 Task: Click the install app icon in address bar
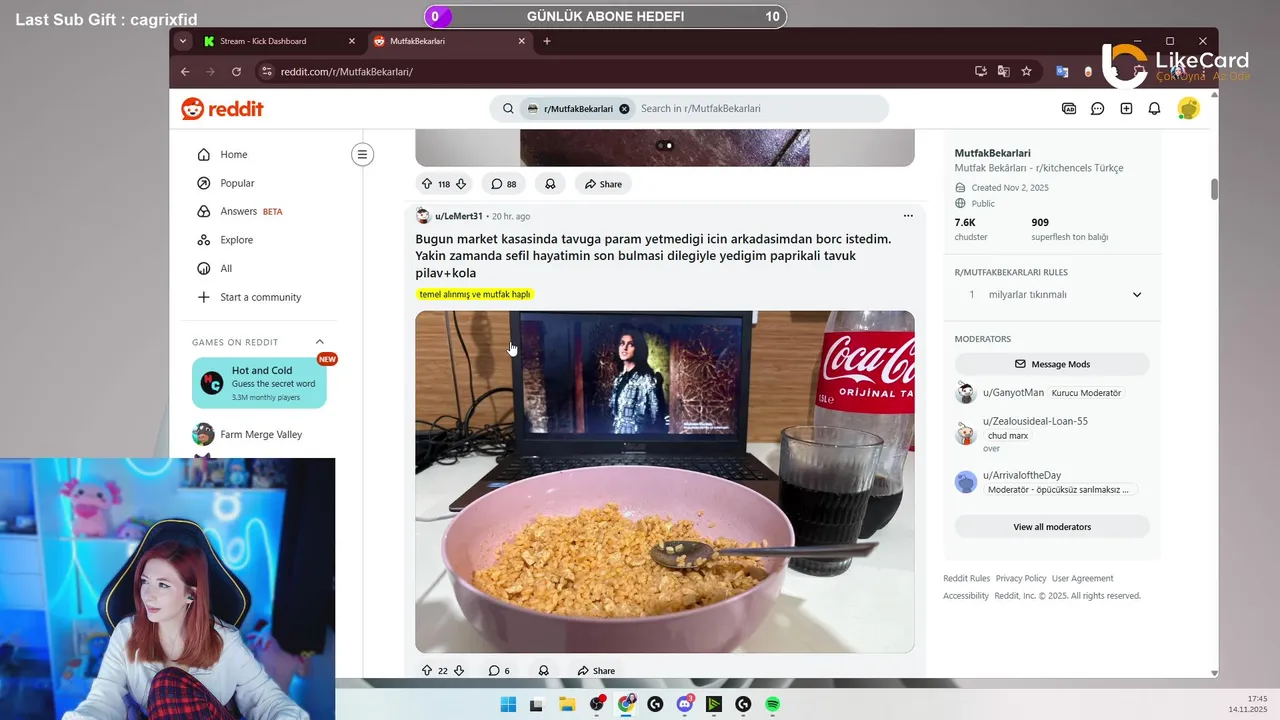pyautogui.click(x=981, y=72)
